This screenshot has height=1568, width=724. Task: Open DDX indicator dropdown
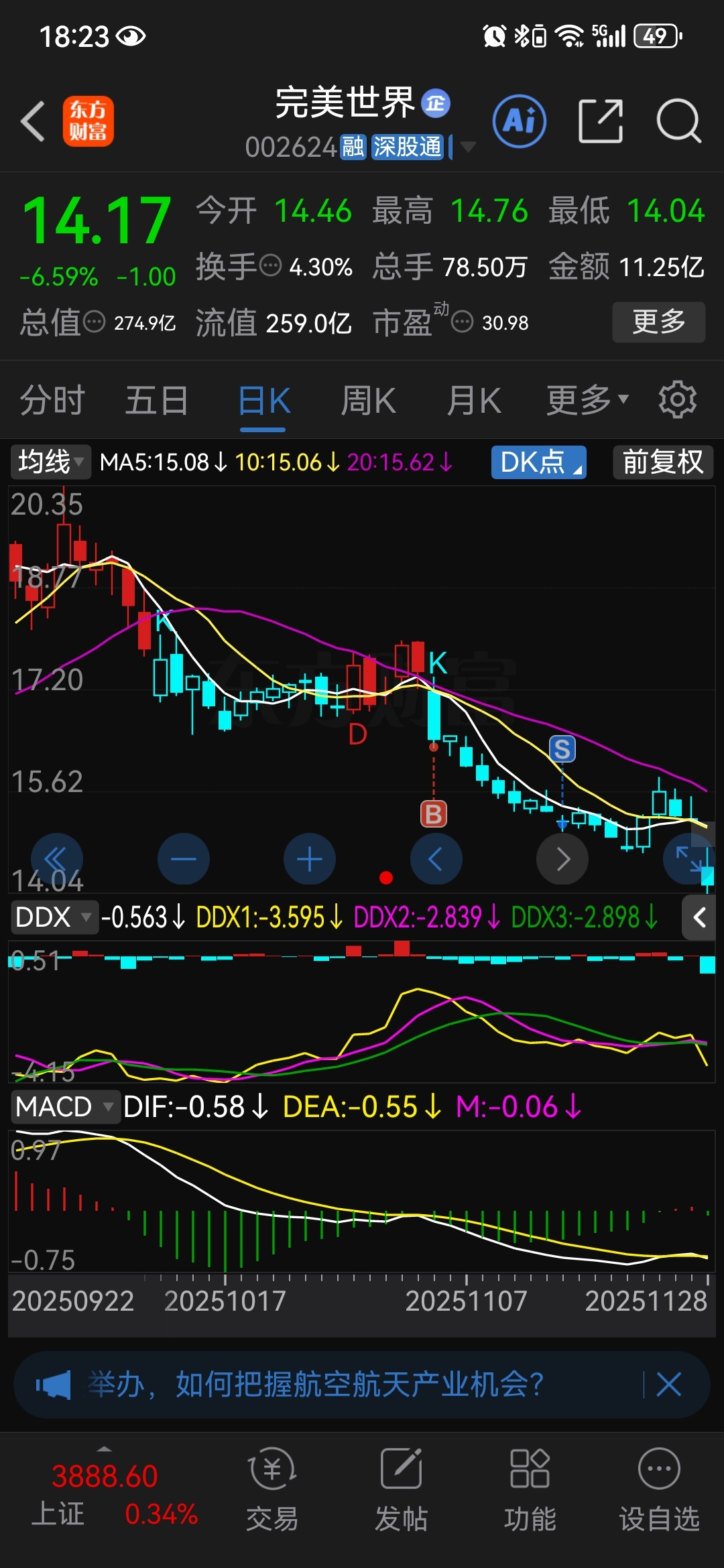tap(54, 917)
